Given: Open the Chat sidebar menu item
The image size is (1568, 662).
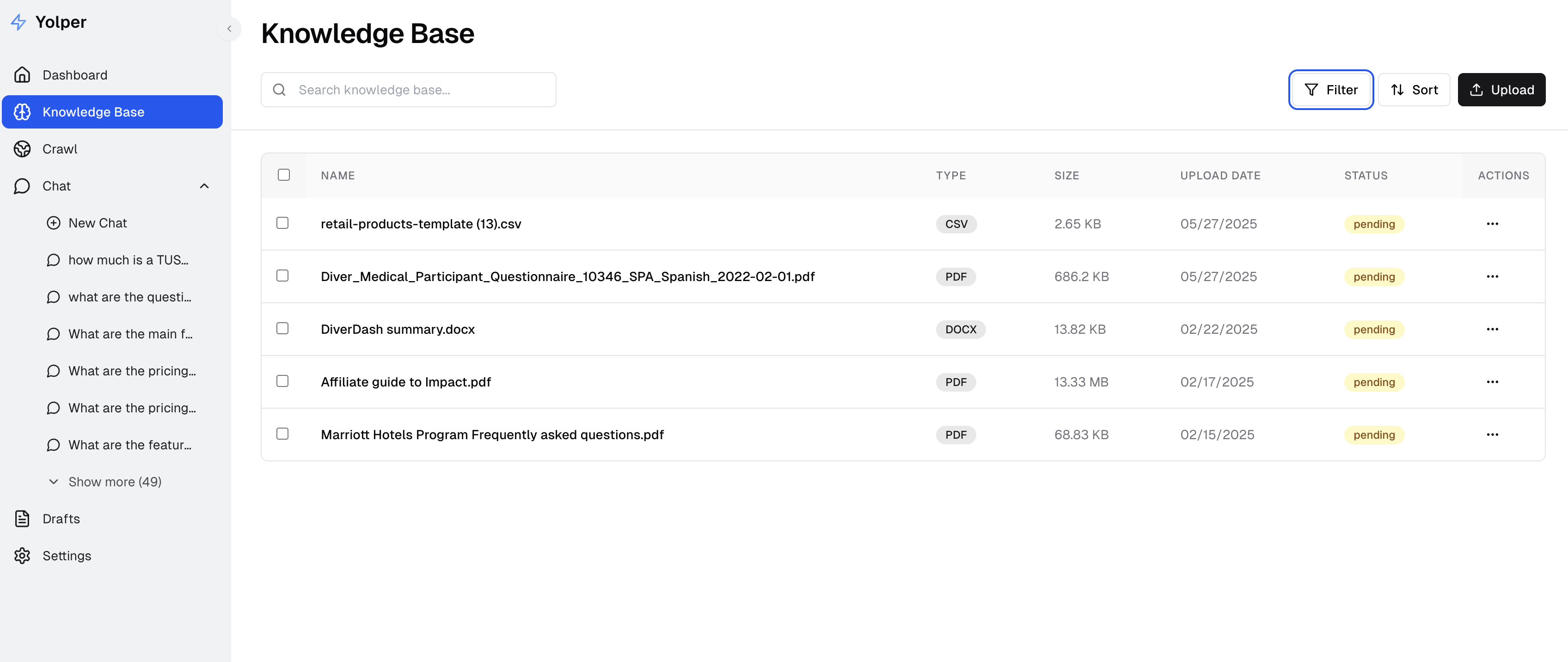Looking at the screenshot, I should pyautogui.click(x=112, y=186).
